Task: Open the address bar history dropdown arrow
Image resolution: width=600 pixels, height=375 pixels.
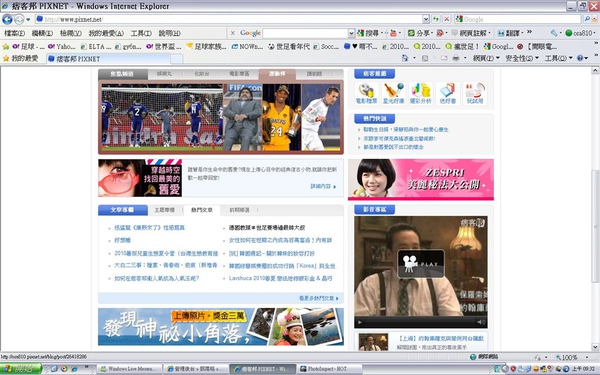Action: (x=426, y=19)
